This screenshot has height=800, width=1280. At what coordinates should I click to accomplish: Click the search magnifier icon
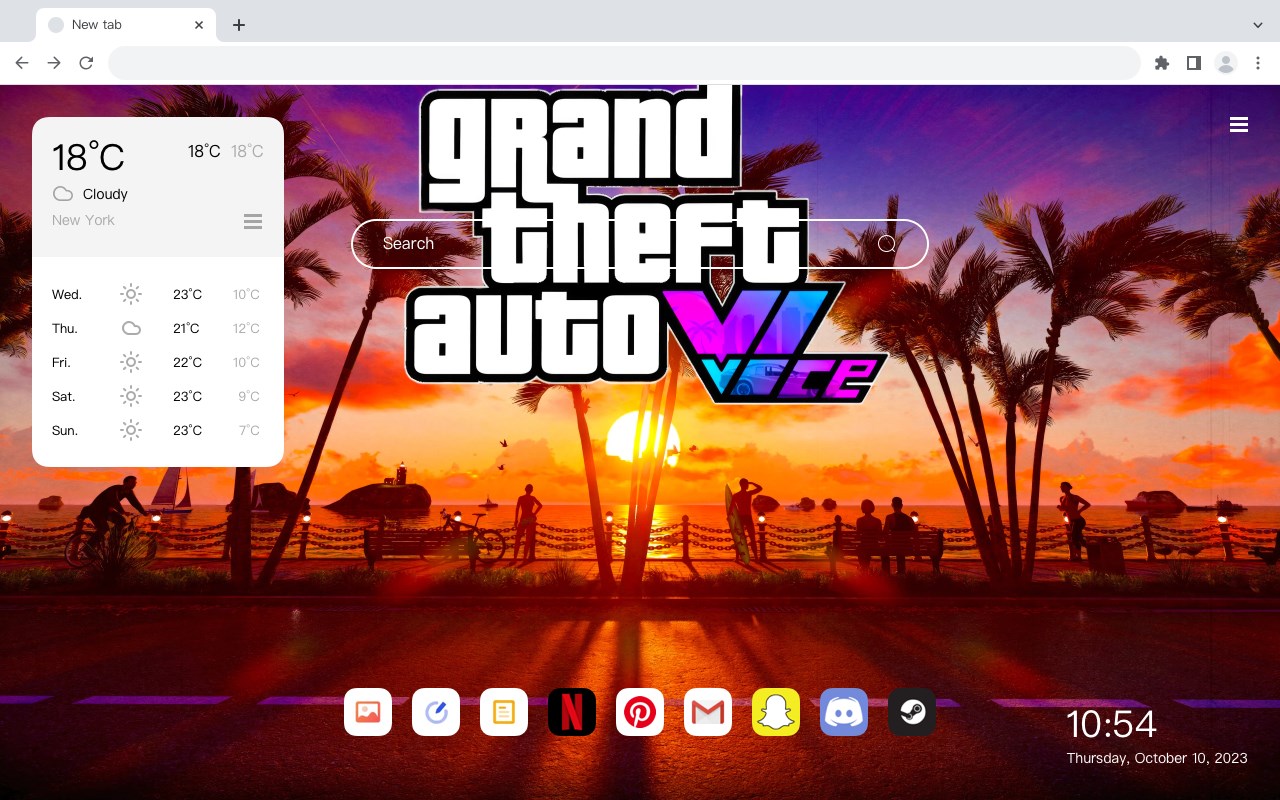(x=887, y=244)
